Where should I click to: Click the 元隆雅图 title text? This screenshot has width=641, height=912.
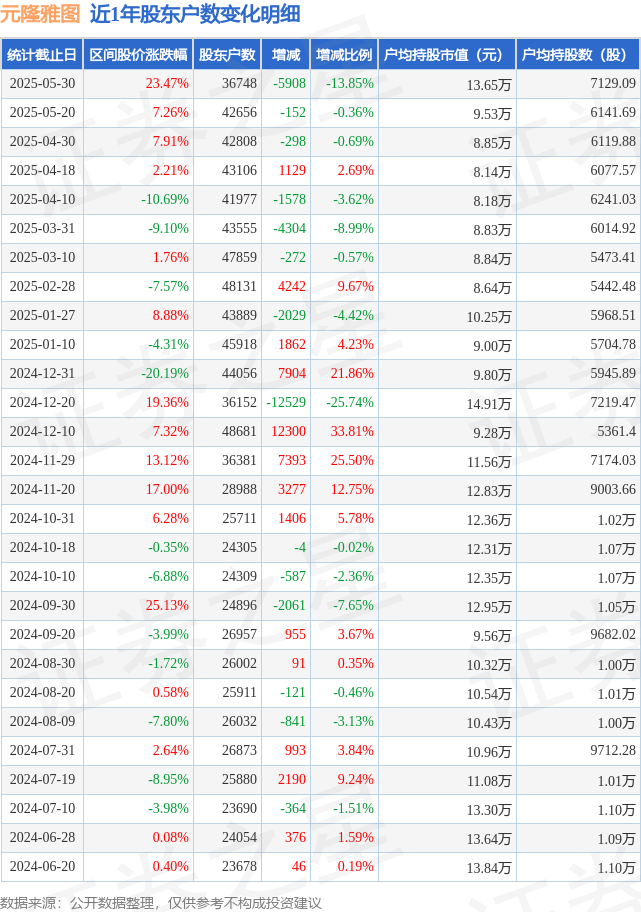click(40, 14)
